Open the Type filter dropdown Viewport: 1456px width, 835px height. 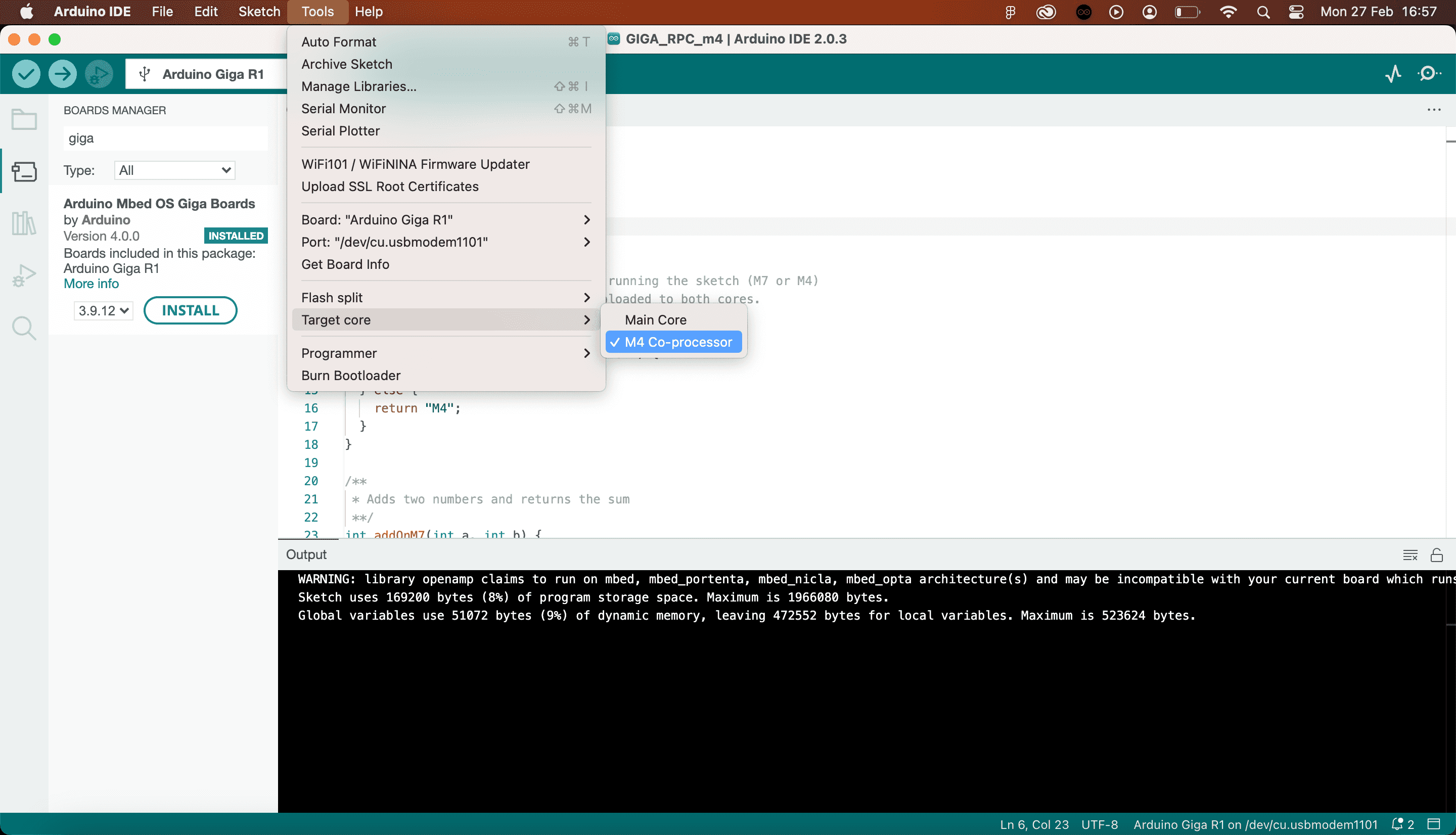pos(174,170)
